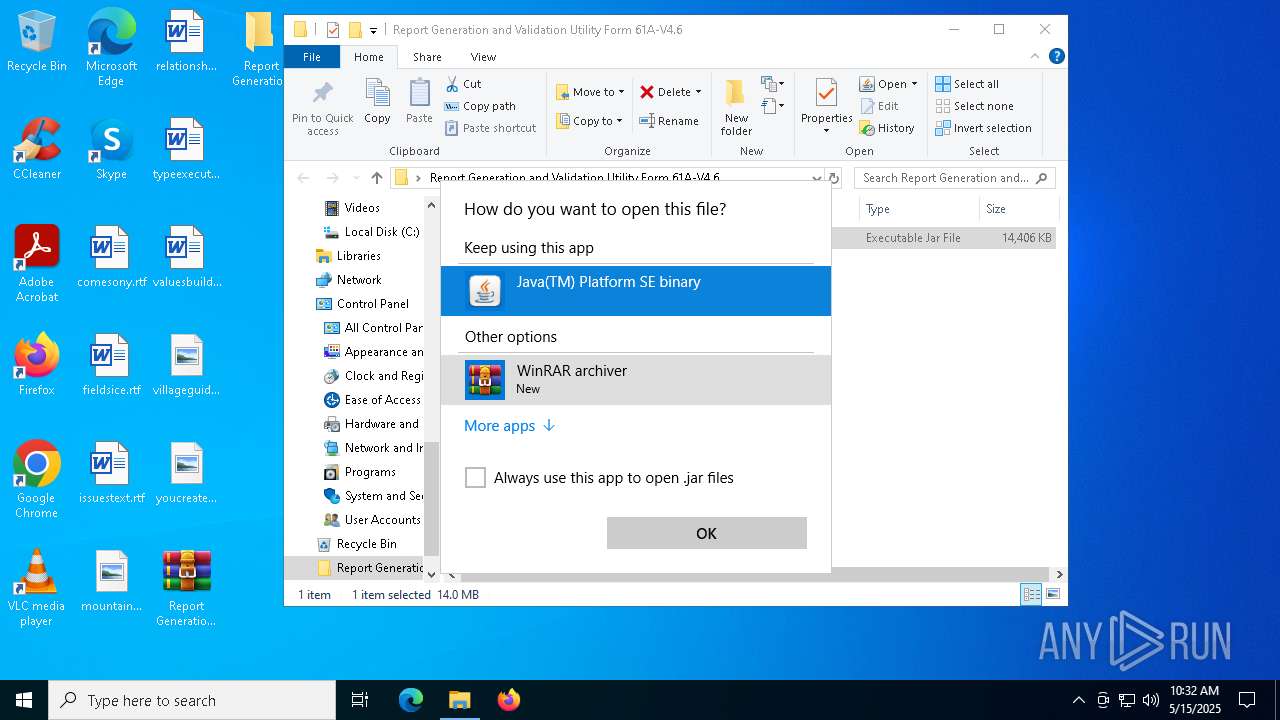Open Quick Access Toolbar customize dropdown

click(373, 30)
